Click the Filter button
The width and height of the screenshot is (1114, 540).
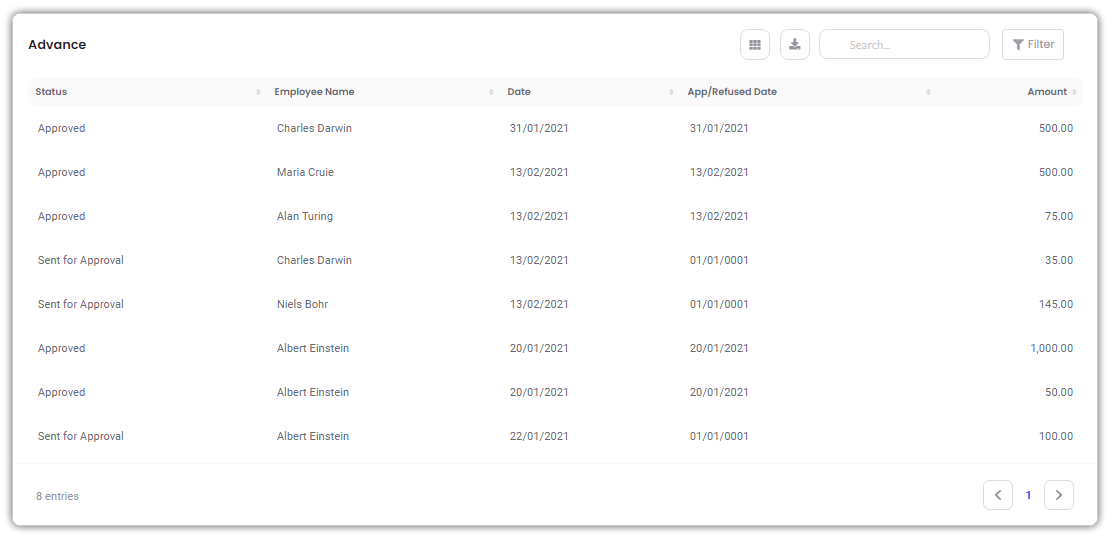[x=1033, y=45]
